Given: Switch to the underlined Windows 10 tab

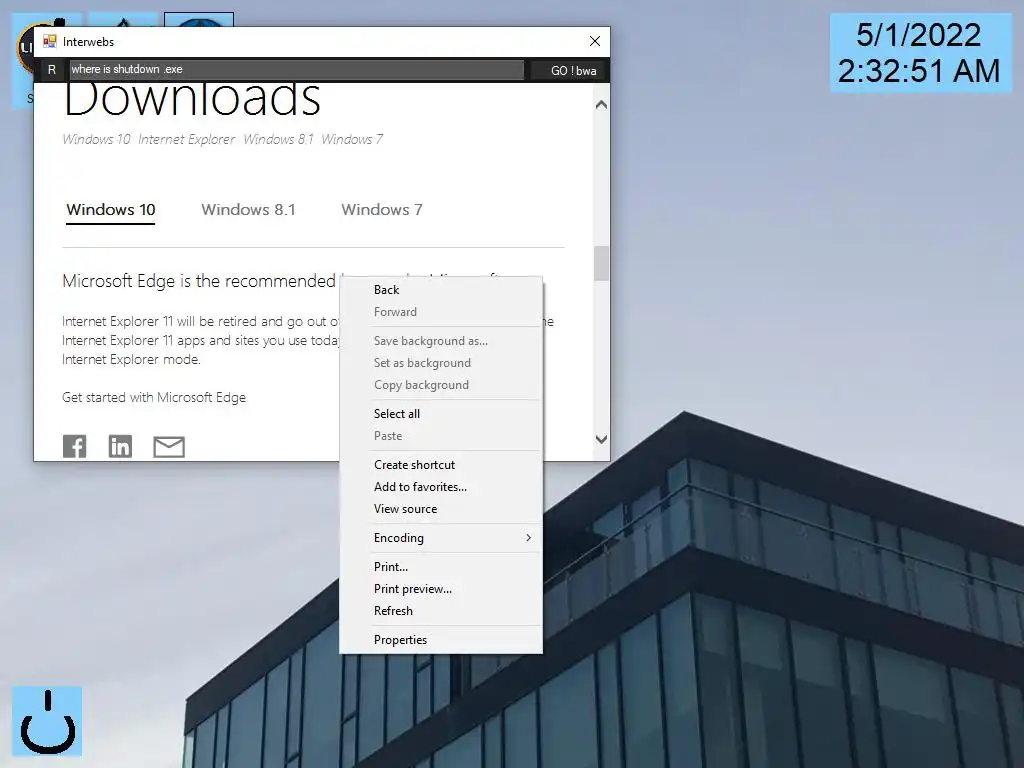Looking at the screenshot, I should coord(110,210).
